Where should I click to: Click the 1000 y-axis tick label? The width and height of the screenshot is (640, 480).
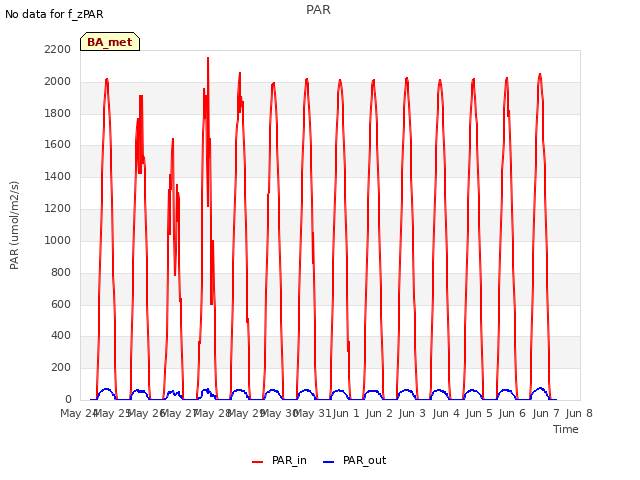click(58, 240)
